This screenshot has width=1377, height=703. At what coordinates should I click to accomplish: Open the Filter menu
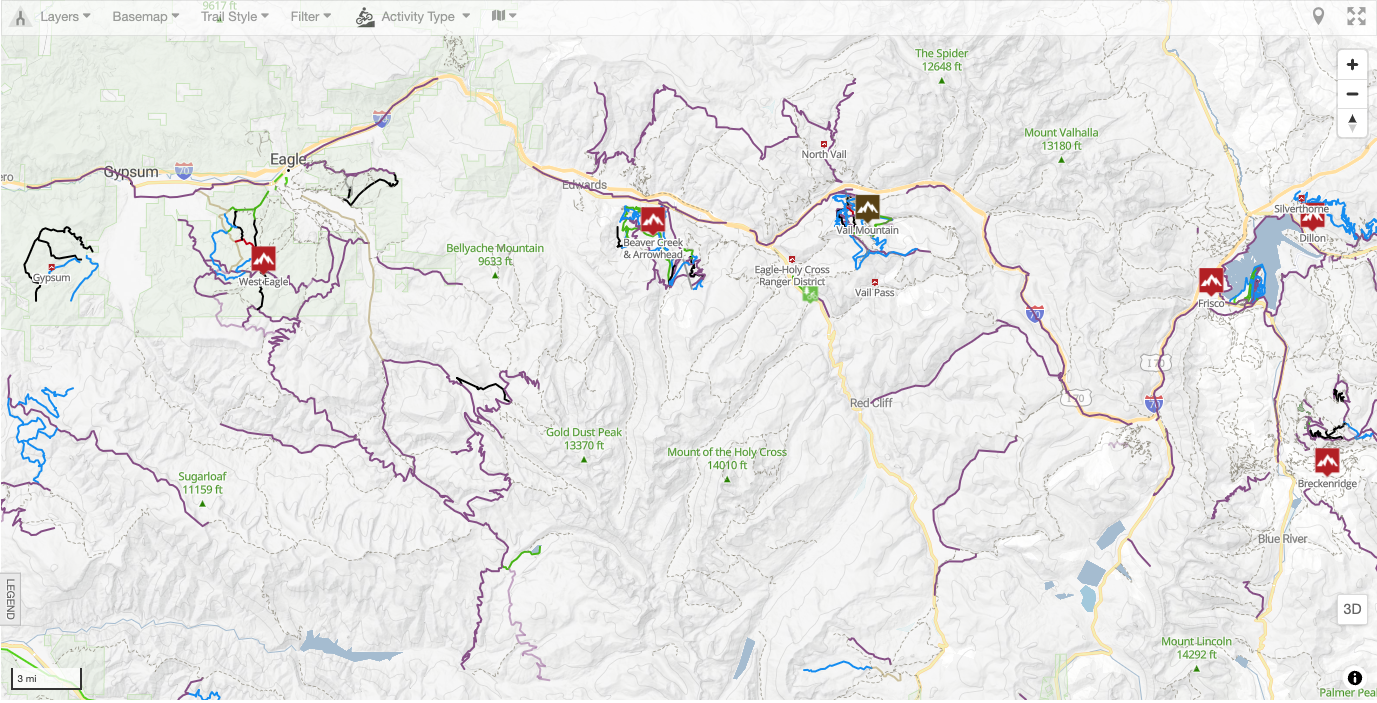pos(308,16)
